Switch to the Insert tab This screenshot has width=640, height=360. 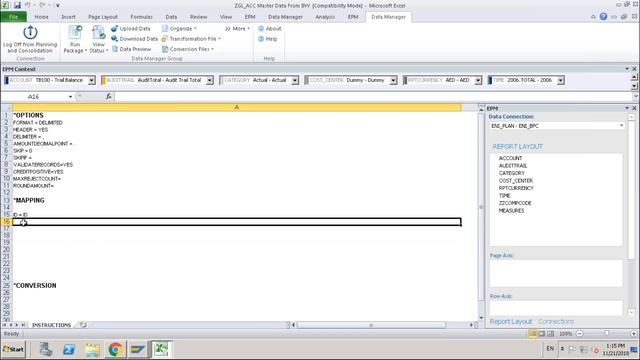click(x=68, y=17)
